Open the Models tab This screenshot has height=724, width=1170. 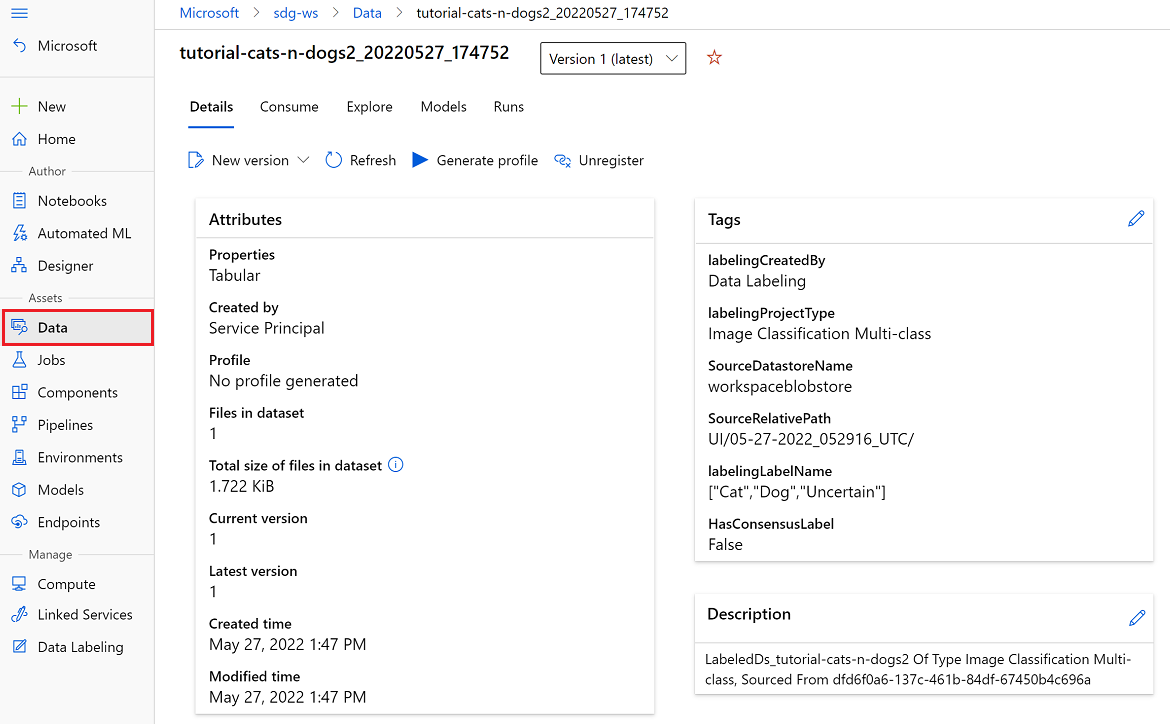point(443,107)
